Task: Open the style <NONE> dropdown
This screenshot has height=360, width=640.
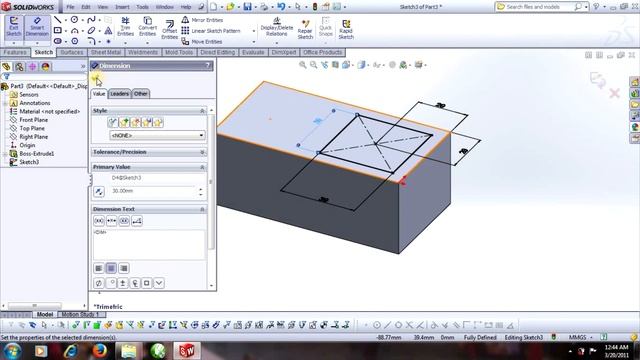Action: [x=157, y=135]
